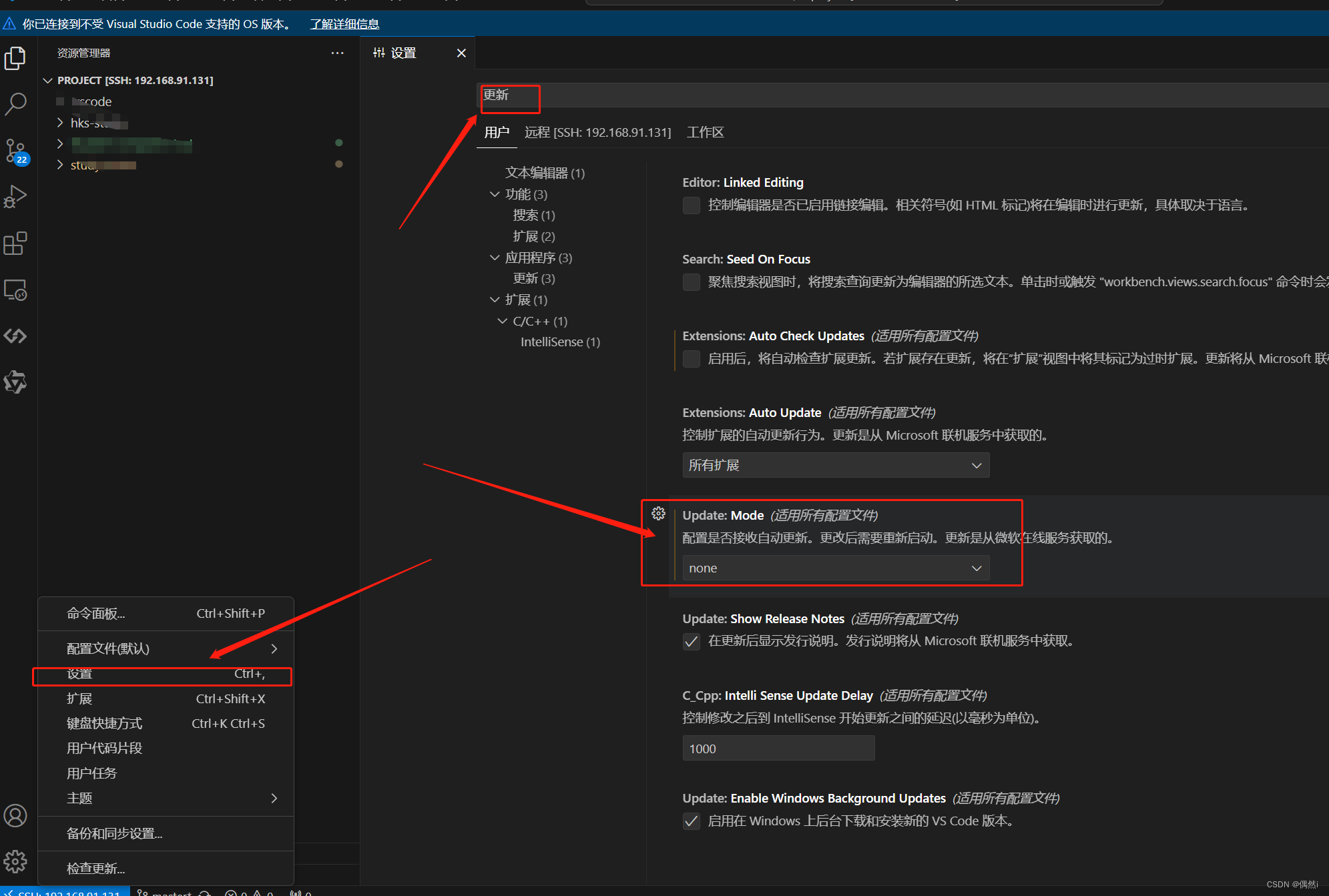
Task: Open the Run and Debug view
Action: (x=15, y=197)
